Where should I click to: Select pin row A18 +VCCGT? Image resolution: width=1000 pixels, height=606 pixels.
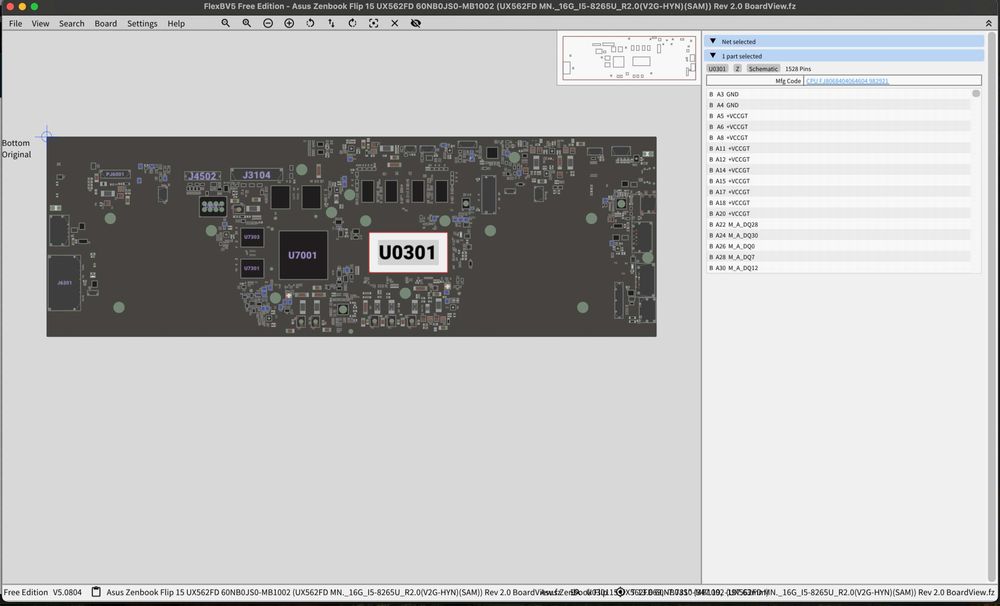point(839,202)
